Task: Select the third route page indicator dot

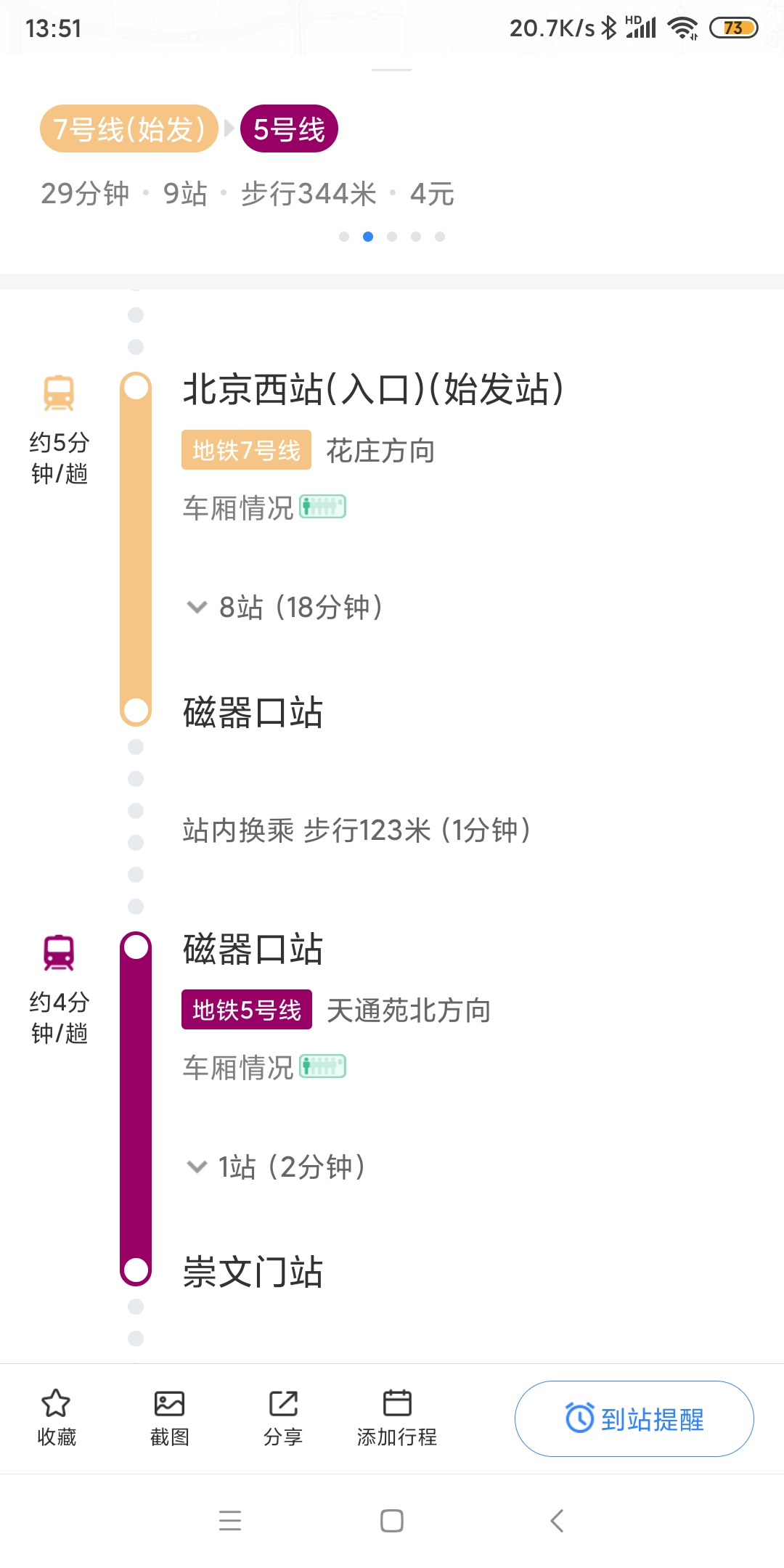Action: (392, 237)
